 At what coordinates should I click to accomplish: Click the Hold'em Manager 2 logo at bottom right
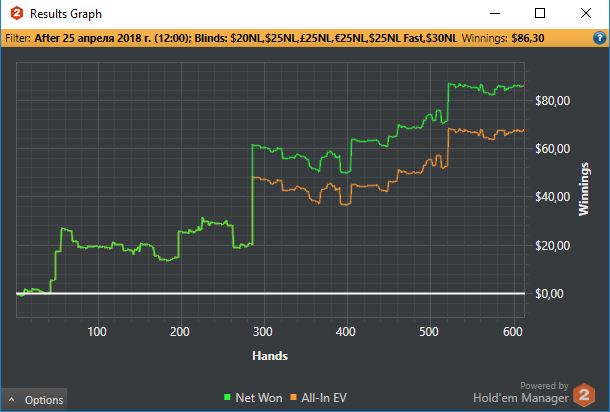584,395
